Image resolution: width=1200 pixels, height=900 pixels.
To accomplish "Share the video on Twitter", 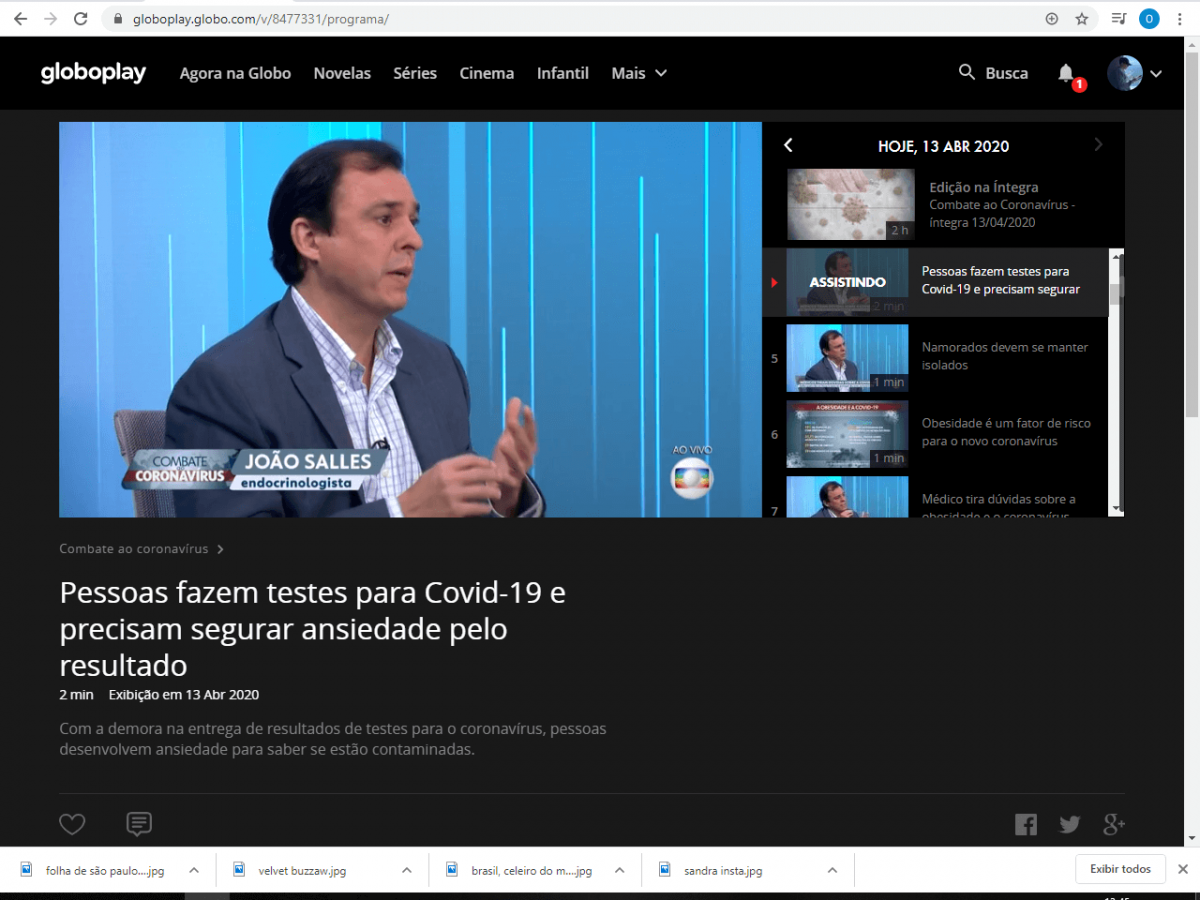I will (x=1070, y=825).
